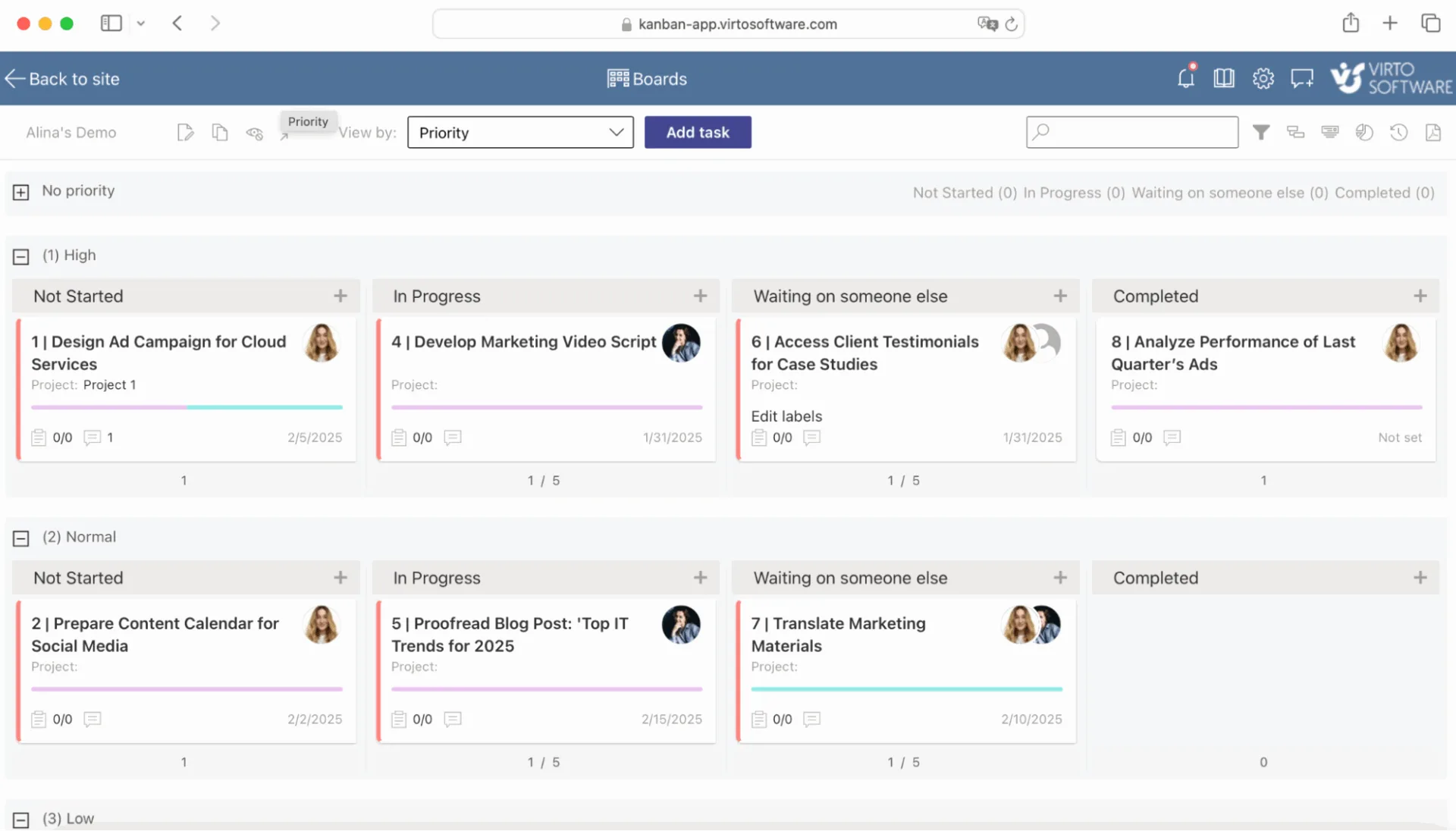Start presentation mode
Viewport: 1456px width, 831px height.
click(1329, 132)
